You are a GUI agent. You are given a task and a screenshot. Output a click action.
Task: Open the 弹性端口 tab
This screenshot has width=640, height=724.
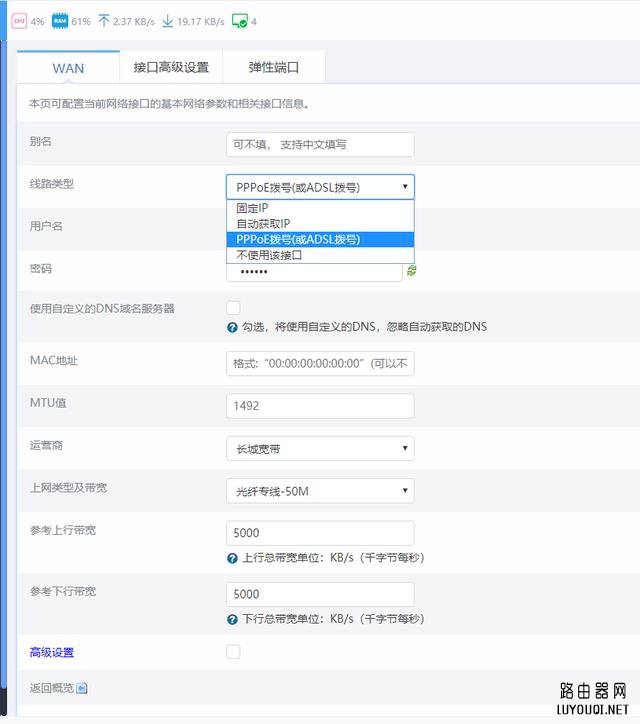(273, 68)
